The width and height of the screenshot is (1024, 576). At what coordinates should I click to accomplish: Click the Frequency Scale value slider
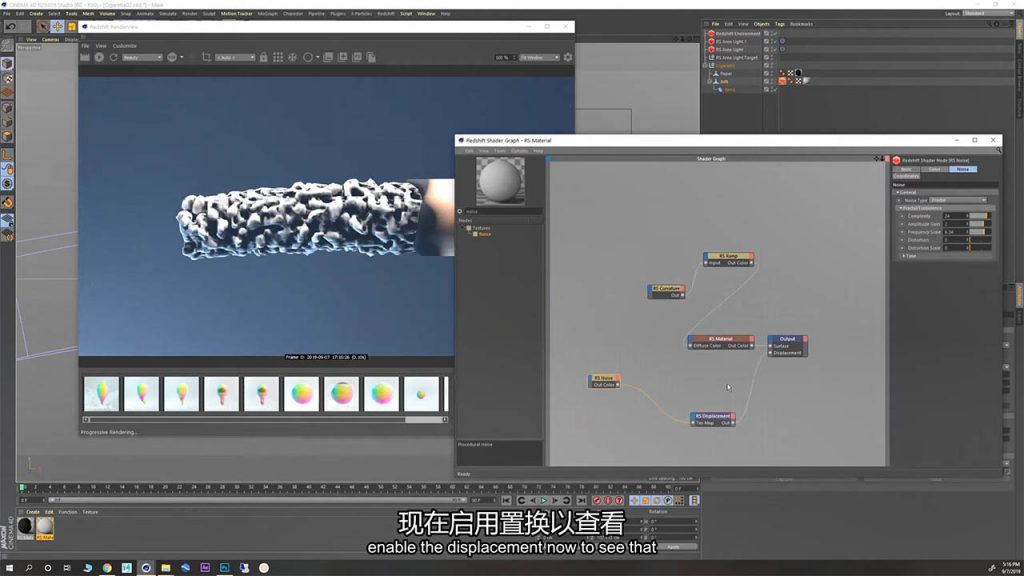tap(980, 232)
